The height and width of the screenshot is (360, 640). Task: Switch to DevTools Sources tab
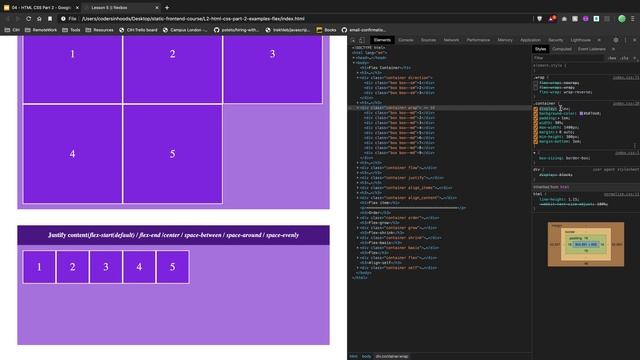click(x=428, y=40)
